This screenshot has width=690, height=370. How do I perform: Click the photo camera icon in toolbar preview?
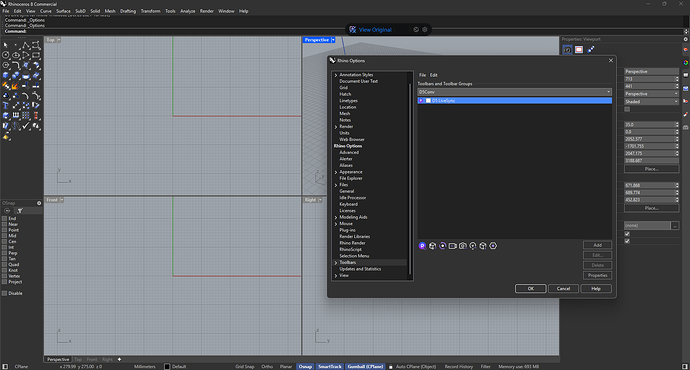click(x=462, y=246)
